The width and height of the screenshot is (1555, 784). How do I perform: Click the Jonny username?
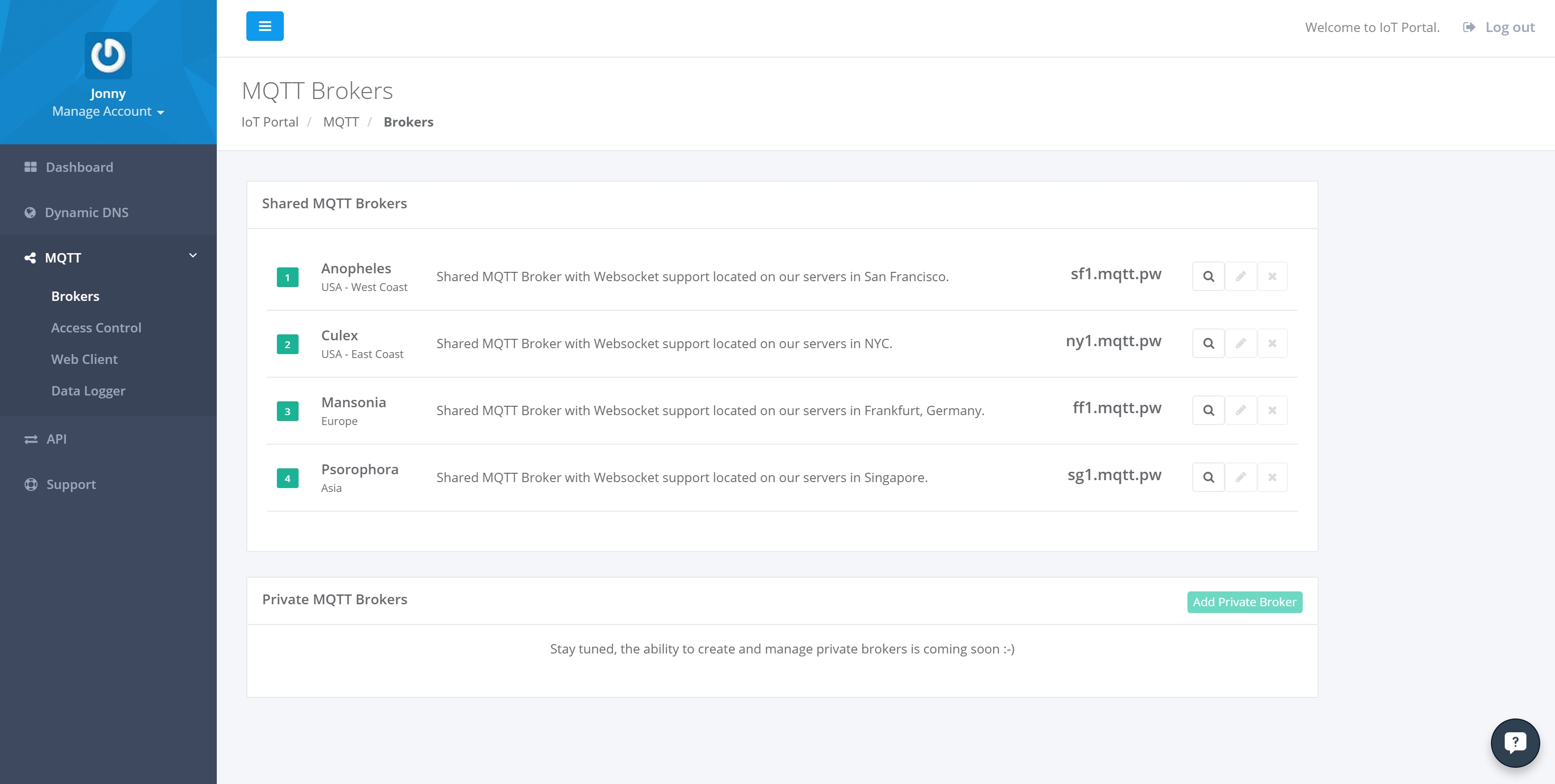(108, 94)
